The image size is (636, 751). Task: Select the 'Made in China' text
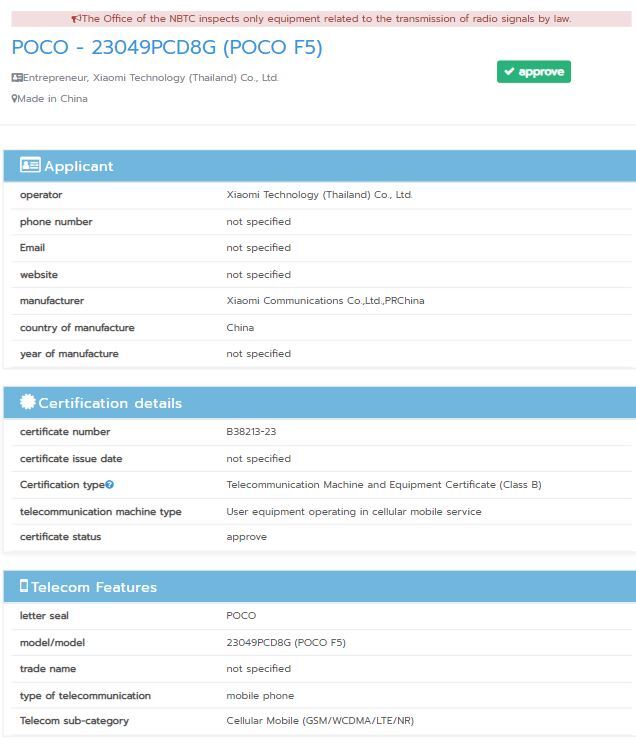click(53, 99)
